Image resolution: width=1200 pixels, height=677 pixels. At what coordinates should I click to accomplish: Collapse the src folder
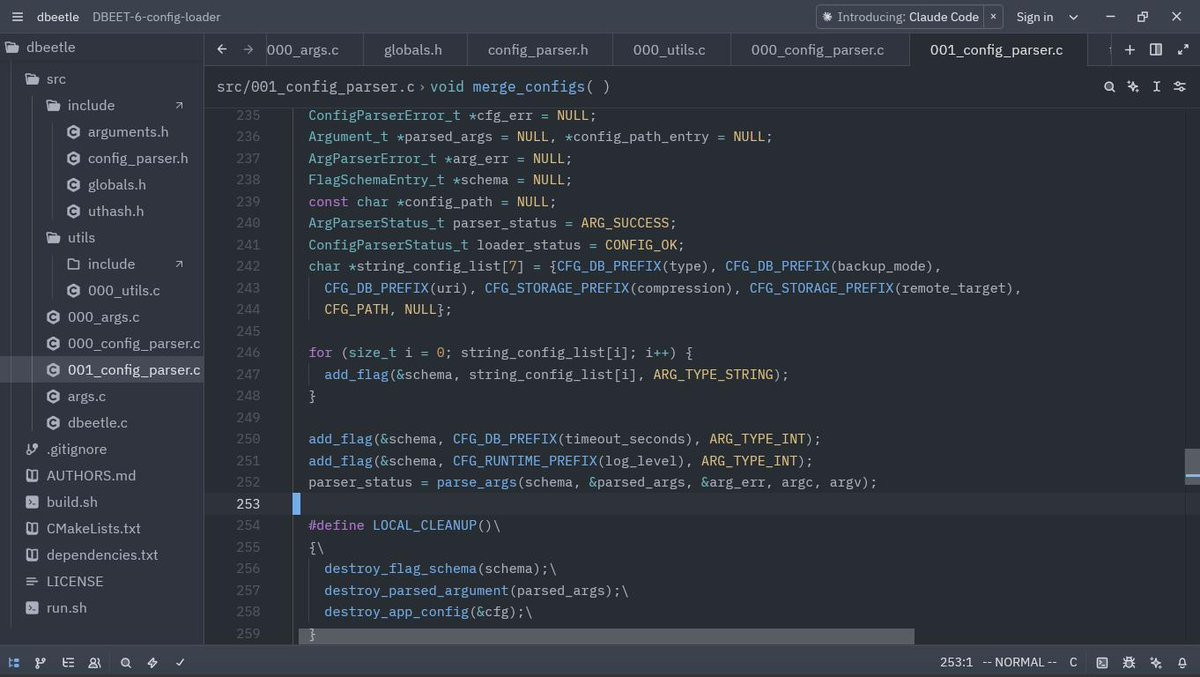point(102,79)
